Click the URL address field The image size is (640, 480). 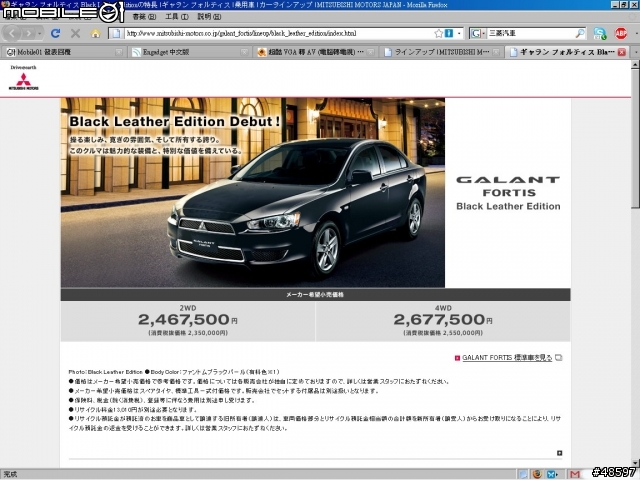click(278, 33)
